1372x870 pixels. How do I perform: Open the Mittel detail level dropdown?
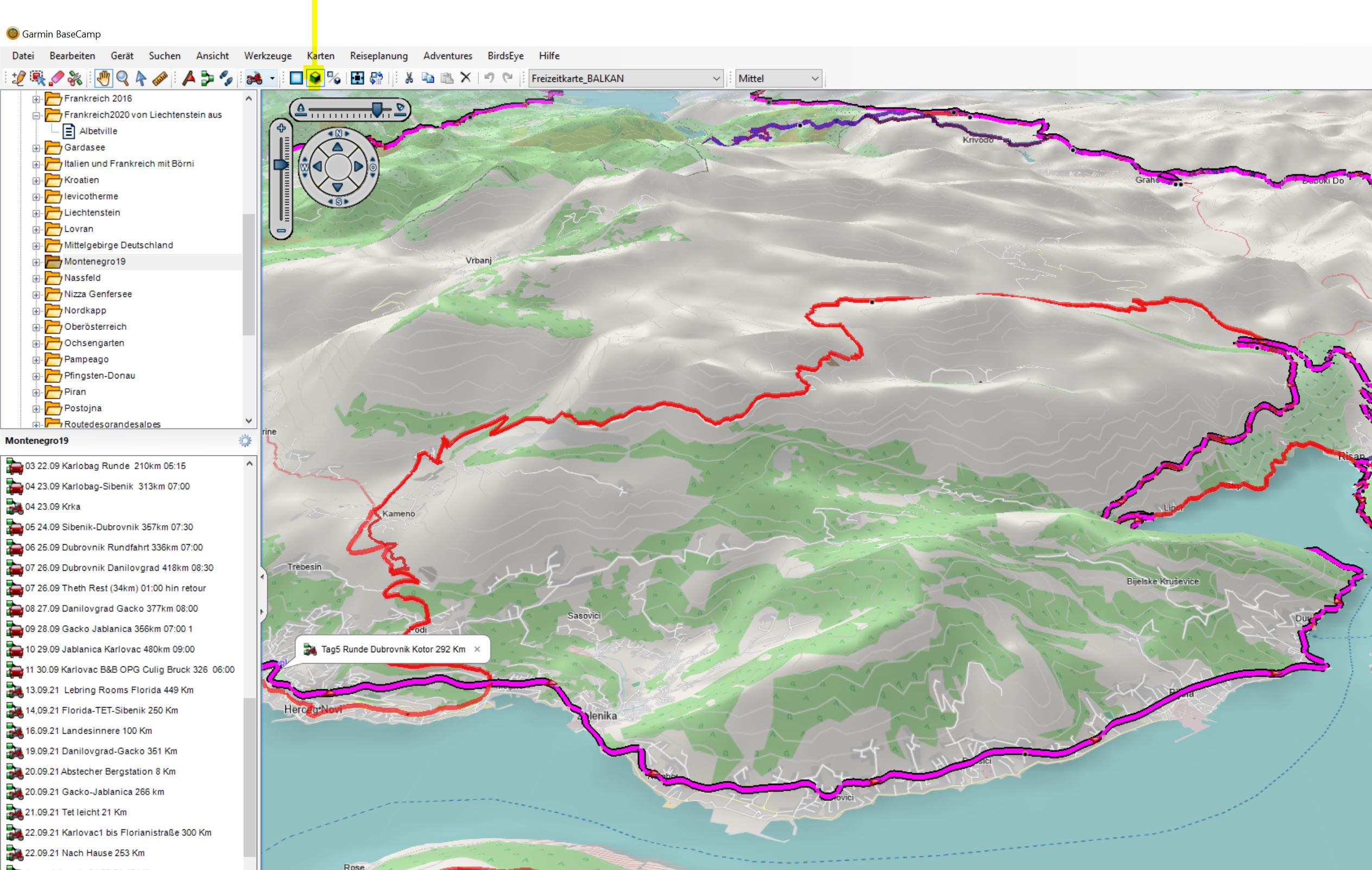pyautogui.click(x=815, y=79)
